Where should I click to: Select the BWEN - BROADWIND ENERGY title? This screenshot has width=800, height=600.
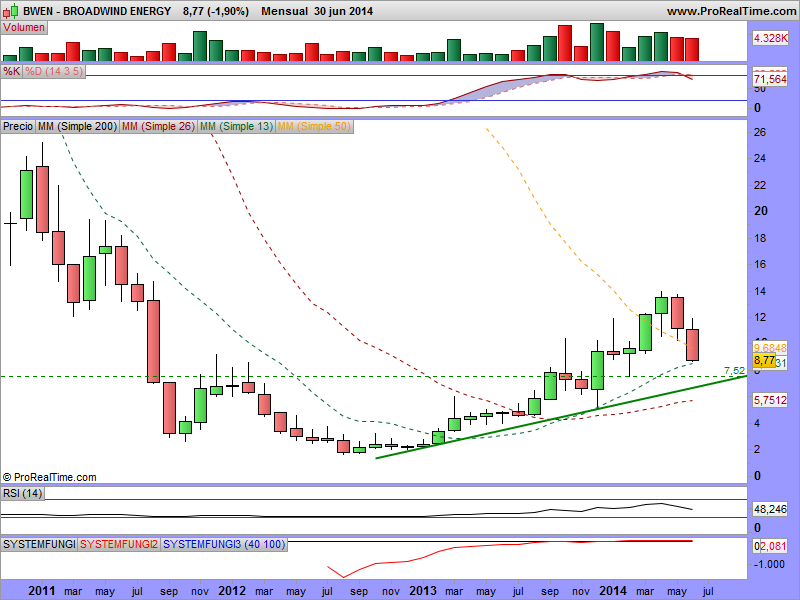point(97,11)
